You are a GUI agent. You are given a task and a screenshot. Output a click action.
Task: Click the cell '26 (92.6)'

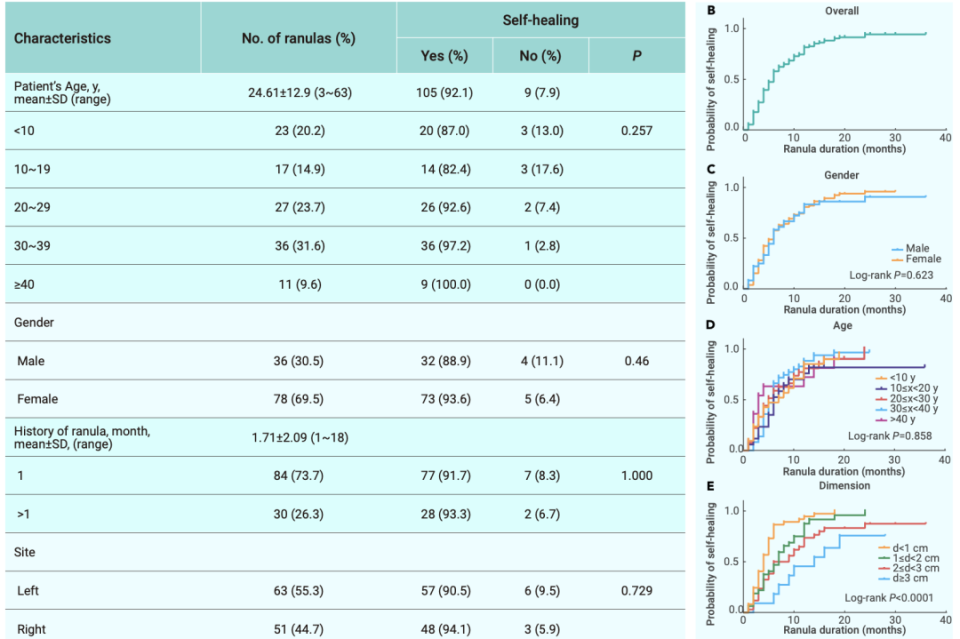pos(445,207)
